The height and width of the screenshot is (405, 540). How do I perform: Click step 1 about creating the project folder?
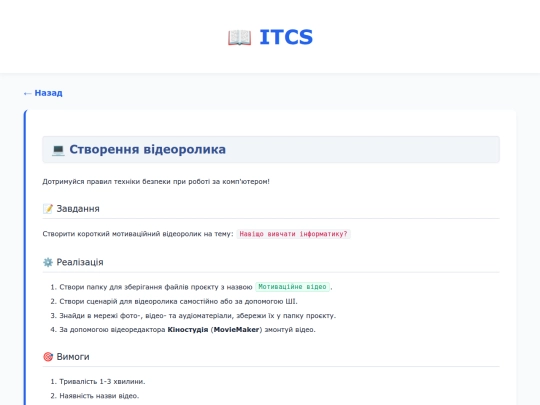tap(191, 287)
